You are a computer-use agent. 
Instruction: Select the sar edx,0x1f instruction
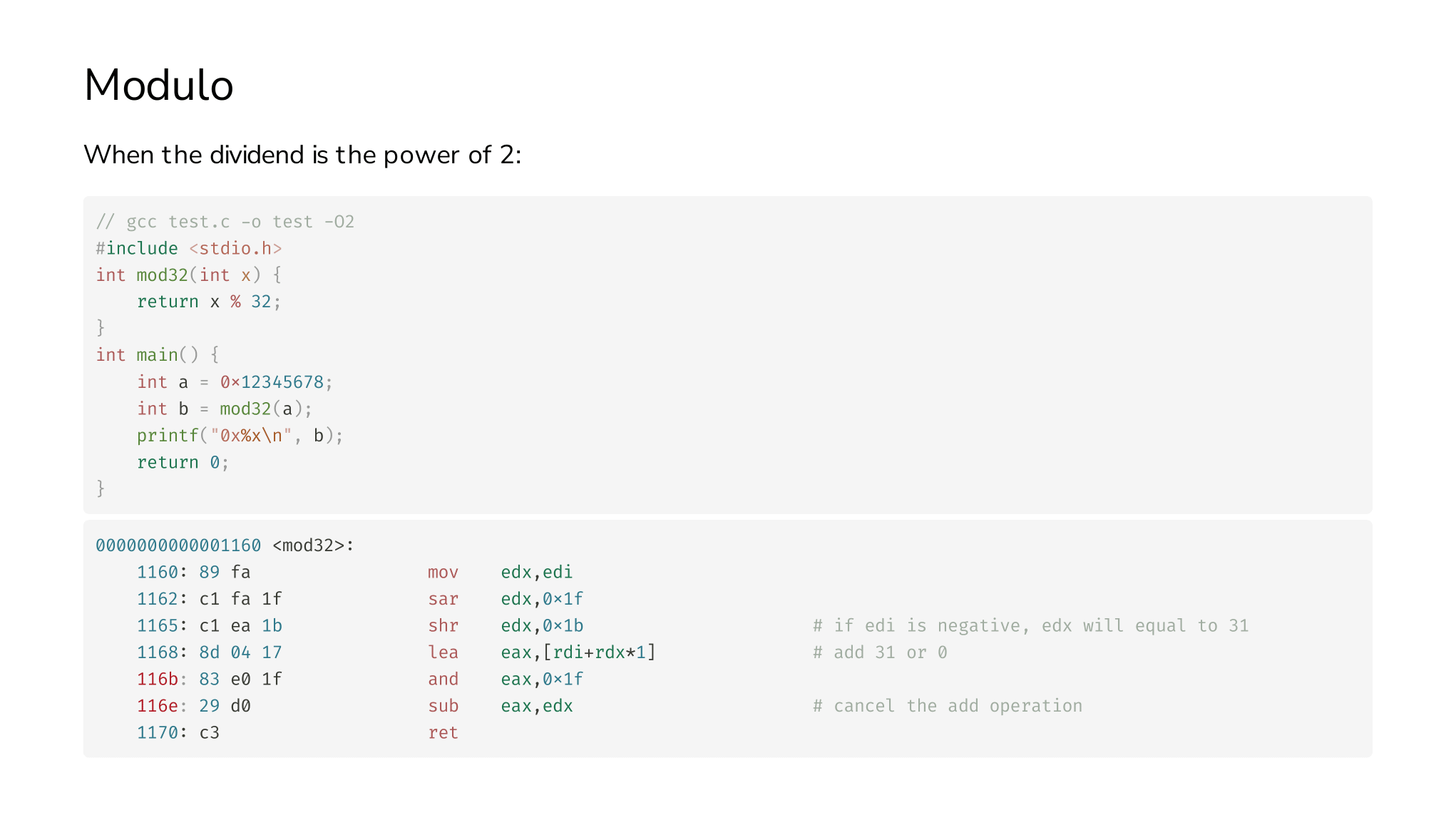point(506,599)
